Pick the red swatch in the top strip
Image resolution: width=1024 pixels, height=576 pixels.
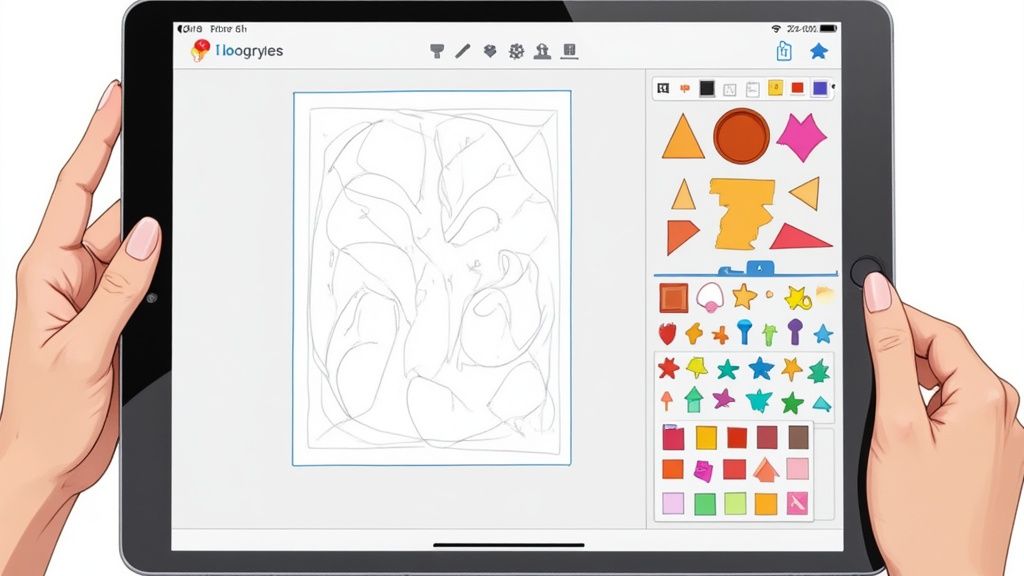(x=797, y=88)
